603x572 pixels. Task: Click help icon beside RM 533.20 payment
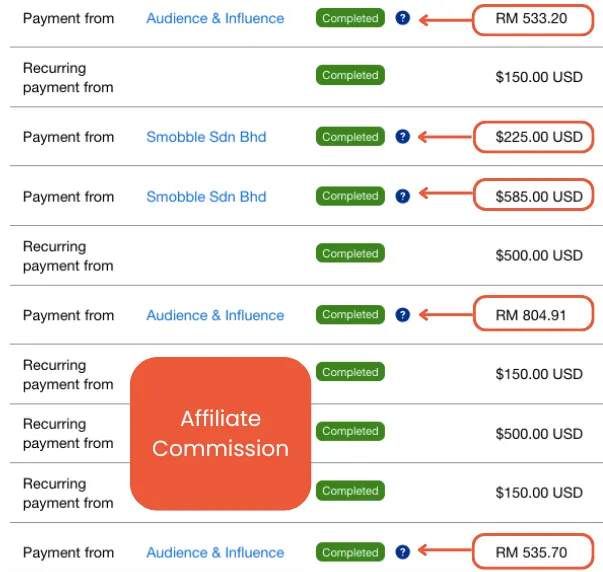(x=402, y=18)
